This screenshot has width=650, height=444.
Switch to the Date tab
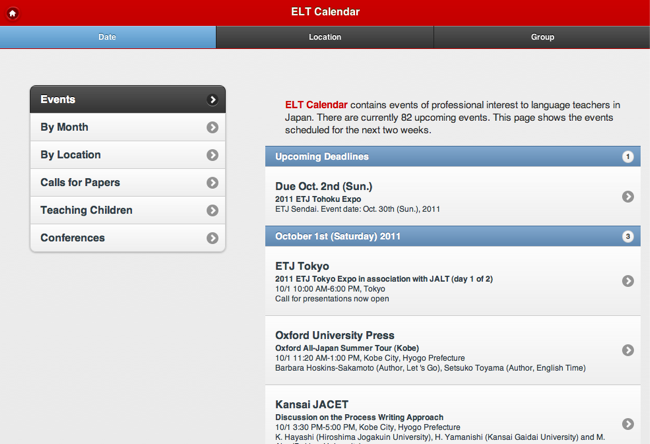108,37
